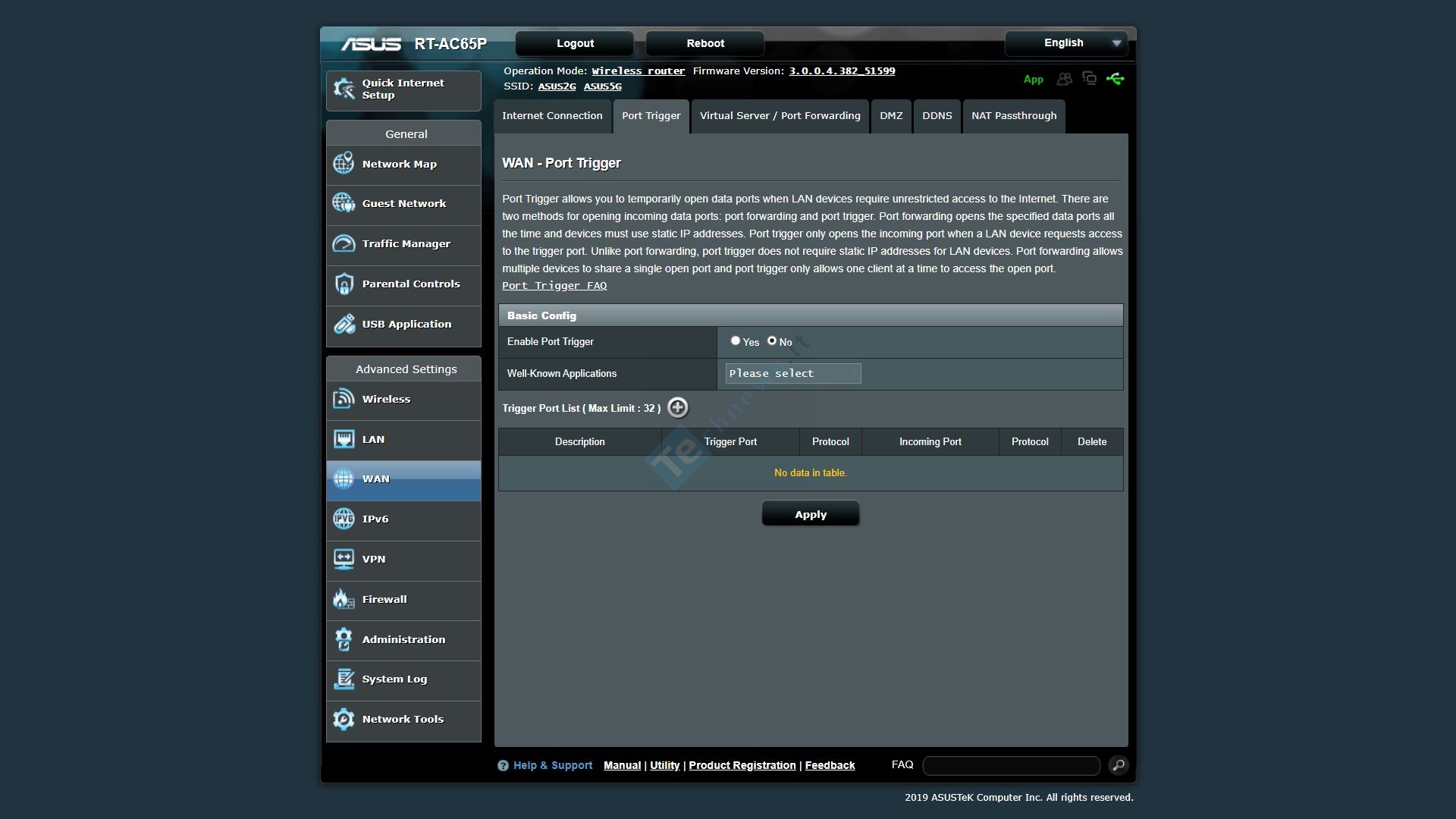
Task: Click the ASUS5G SSID link
Action: 603,86
